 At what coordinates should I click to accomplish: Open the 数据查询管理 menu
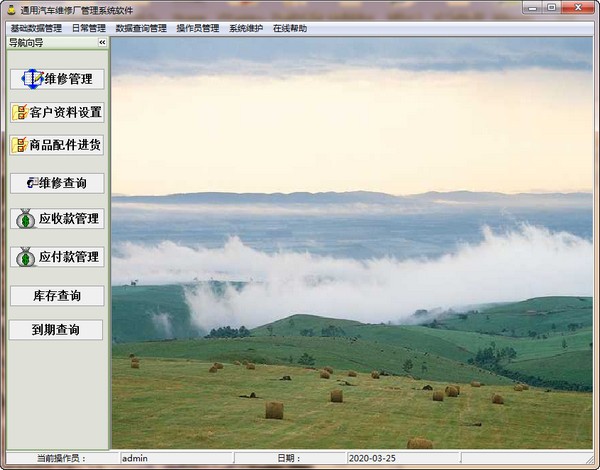pos(141,28)
